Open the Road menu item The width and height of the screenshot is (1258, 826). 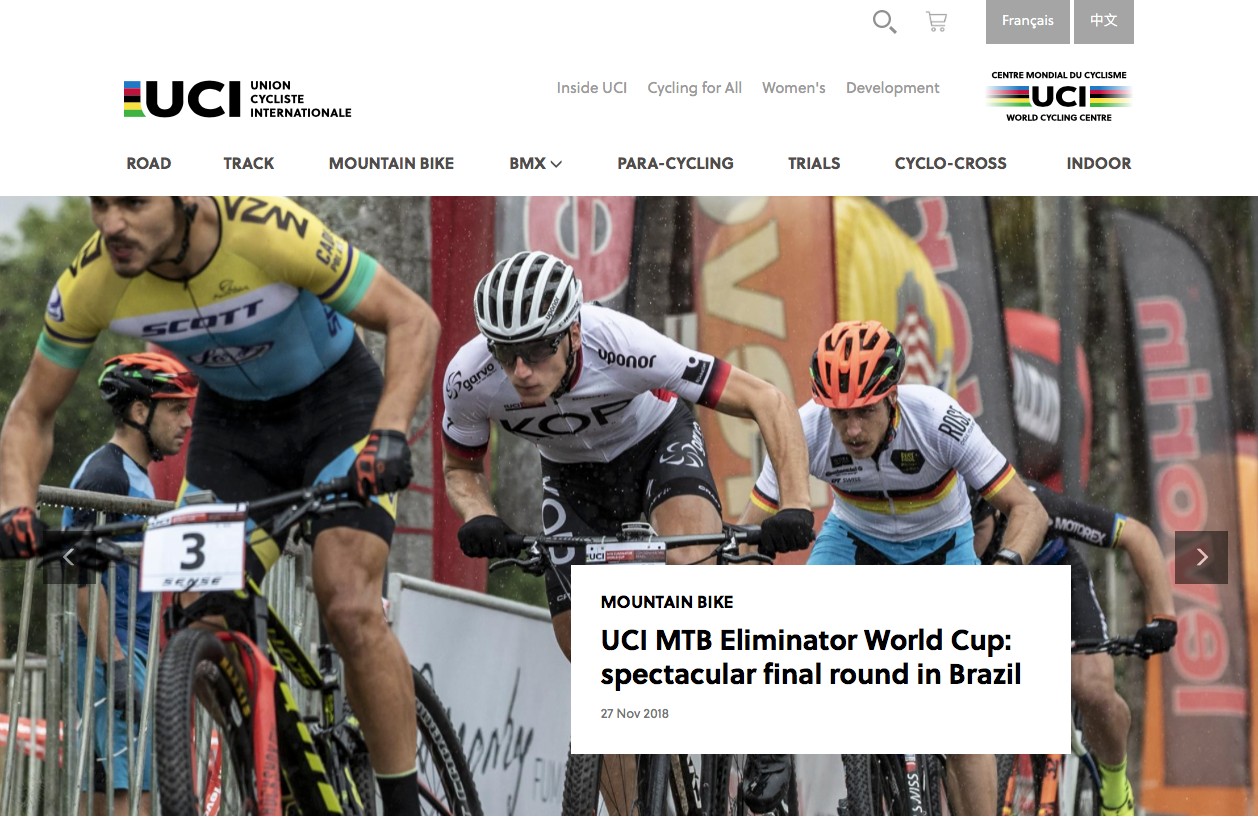[x=149, y=163]
